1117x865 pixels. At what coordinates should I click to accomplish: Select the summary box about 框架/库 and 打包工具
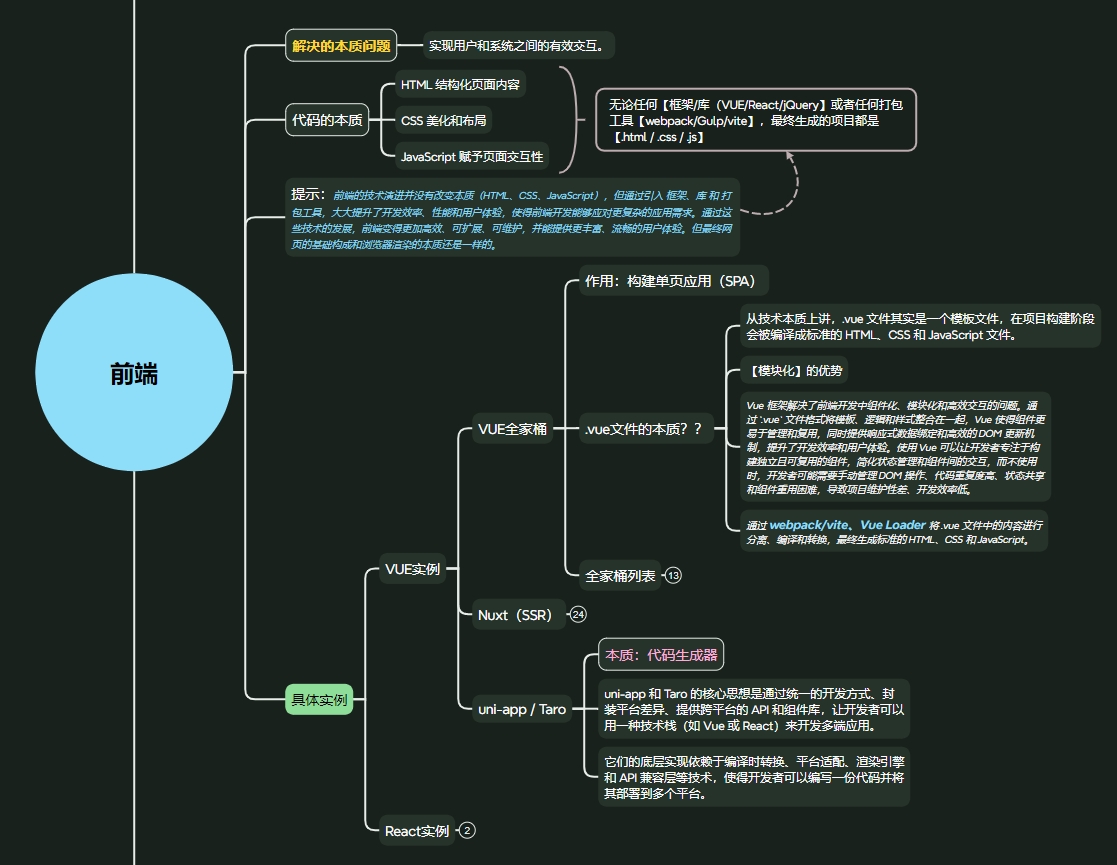coord(756,121)
